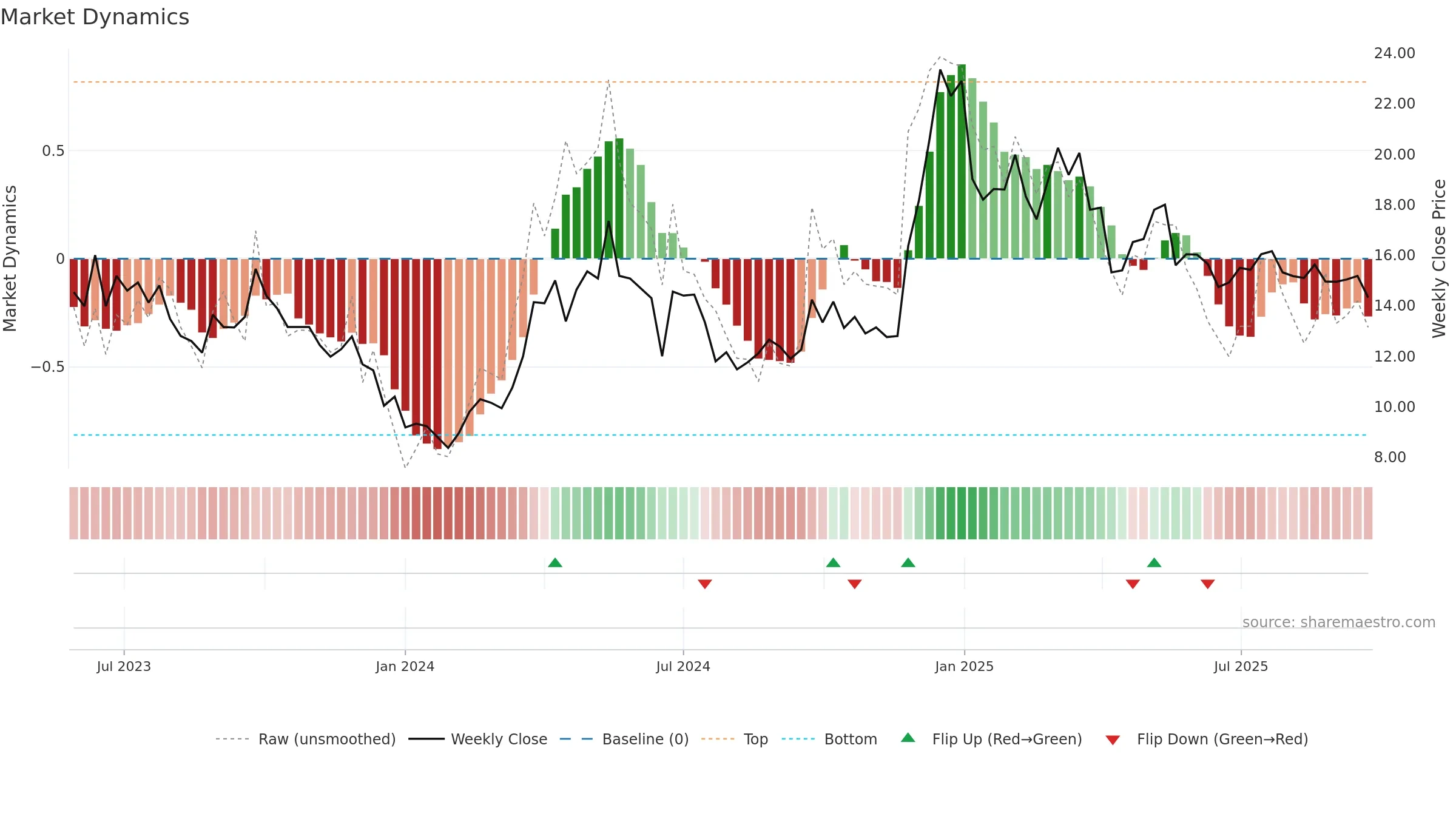The image size is (1456, 819).
Task: Click the 'Market Dynamics' chart title
Action: pyautogui.click(x=95, y=17)
